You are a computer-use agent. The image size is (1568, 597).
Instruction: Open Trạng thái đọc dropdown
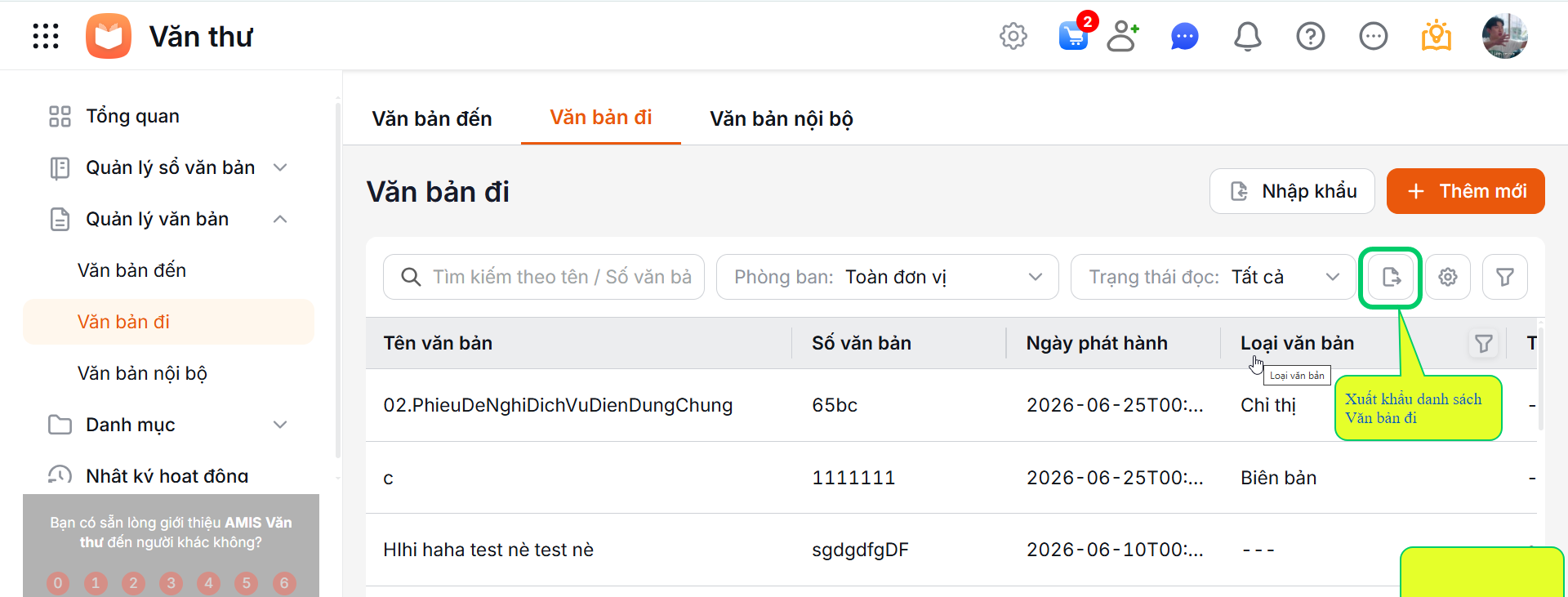[1213, 277]
